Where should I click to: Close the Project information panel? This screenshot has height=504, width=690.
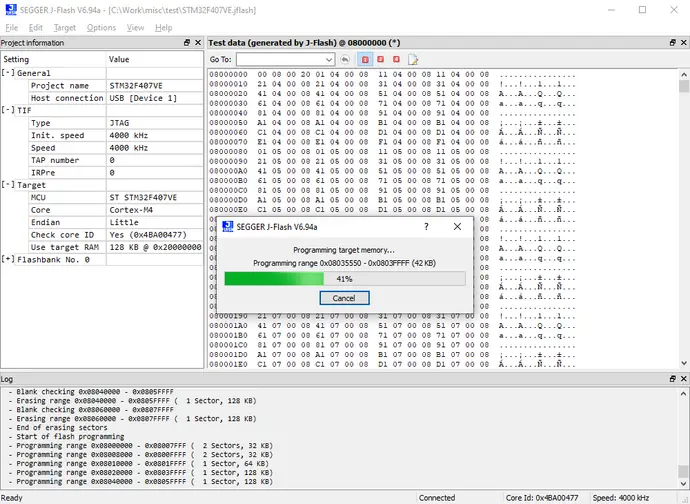[197, 43]
